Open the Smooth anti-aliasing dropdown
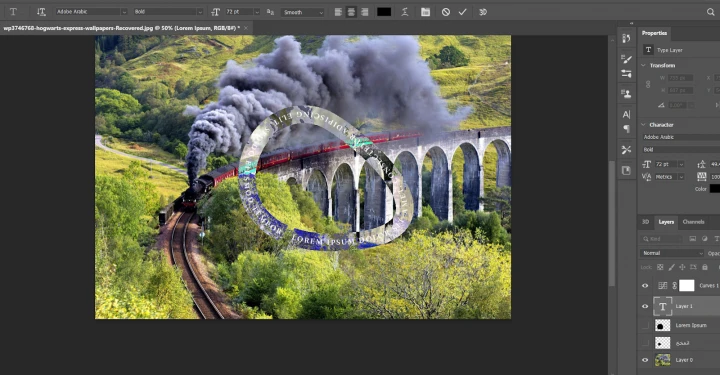 [x=303, y=12]
